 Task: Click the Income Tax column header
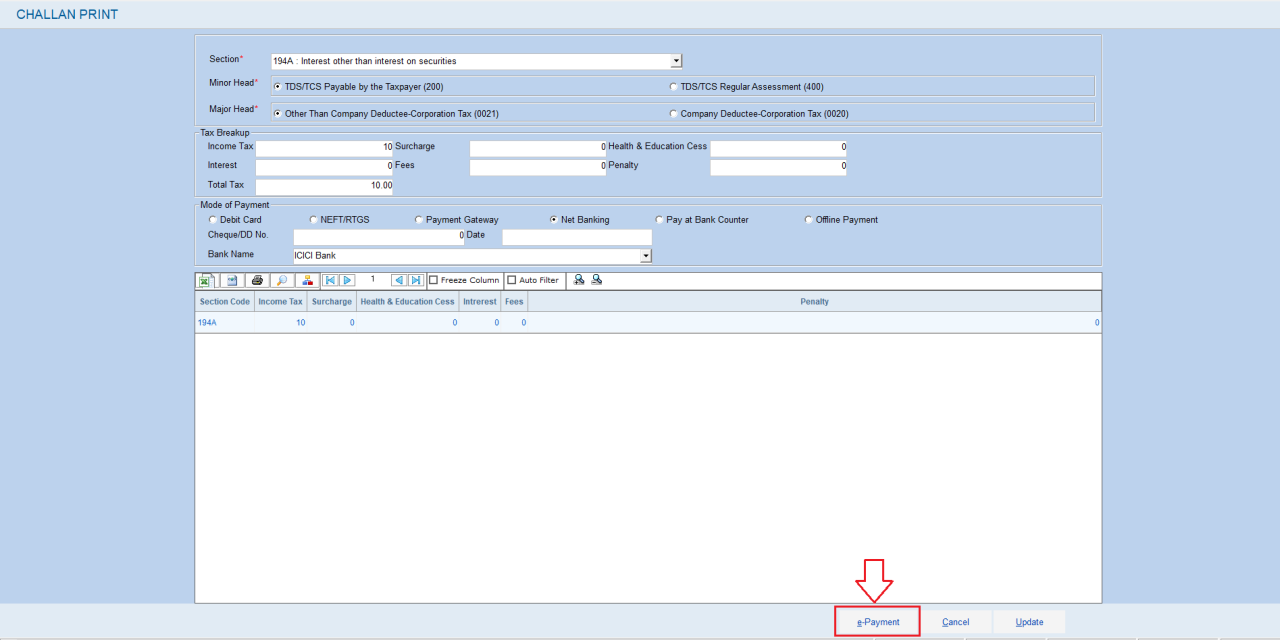point(280,302)
